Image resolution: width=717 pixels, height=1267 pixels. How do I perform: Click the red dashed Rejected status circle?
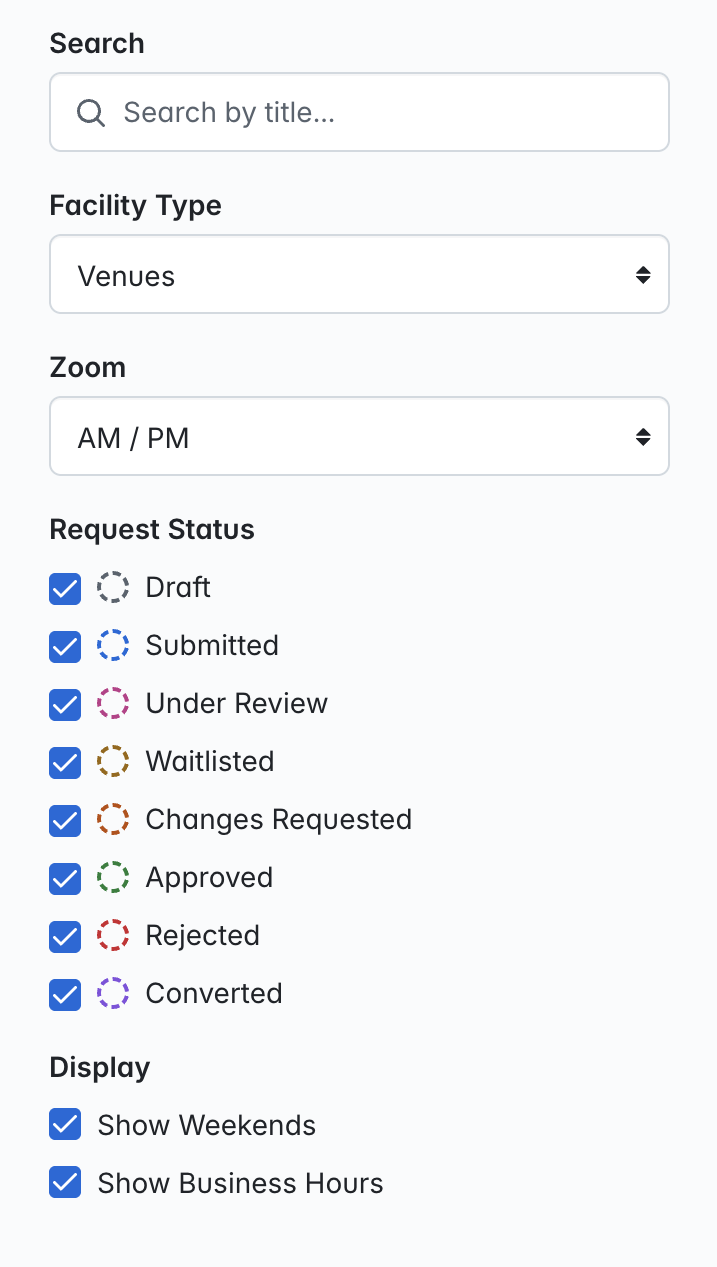(x=113, y=935)
